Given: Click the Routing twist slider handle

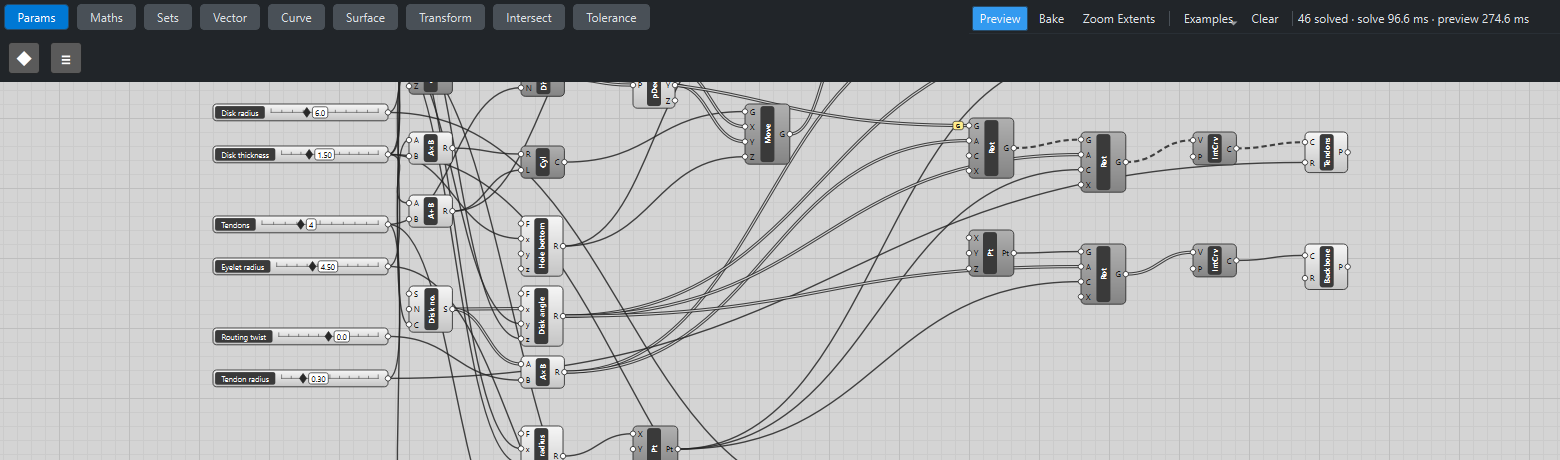Looking at the screenshot, I should tap(328, 337).
